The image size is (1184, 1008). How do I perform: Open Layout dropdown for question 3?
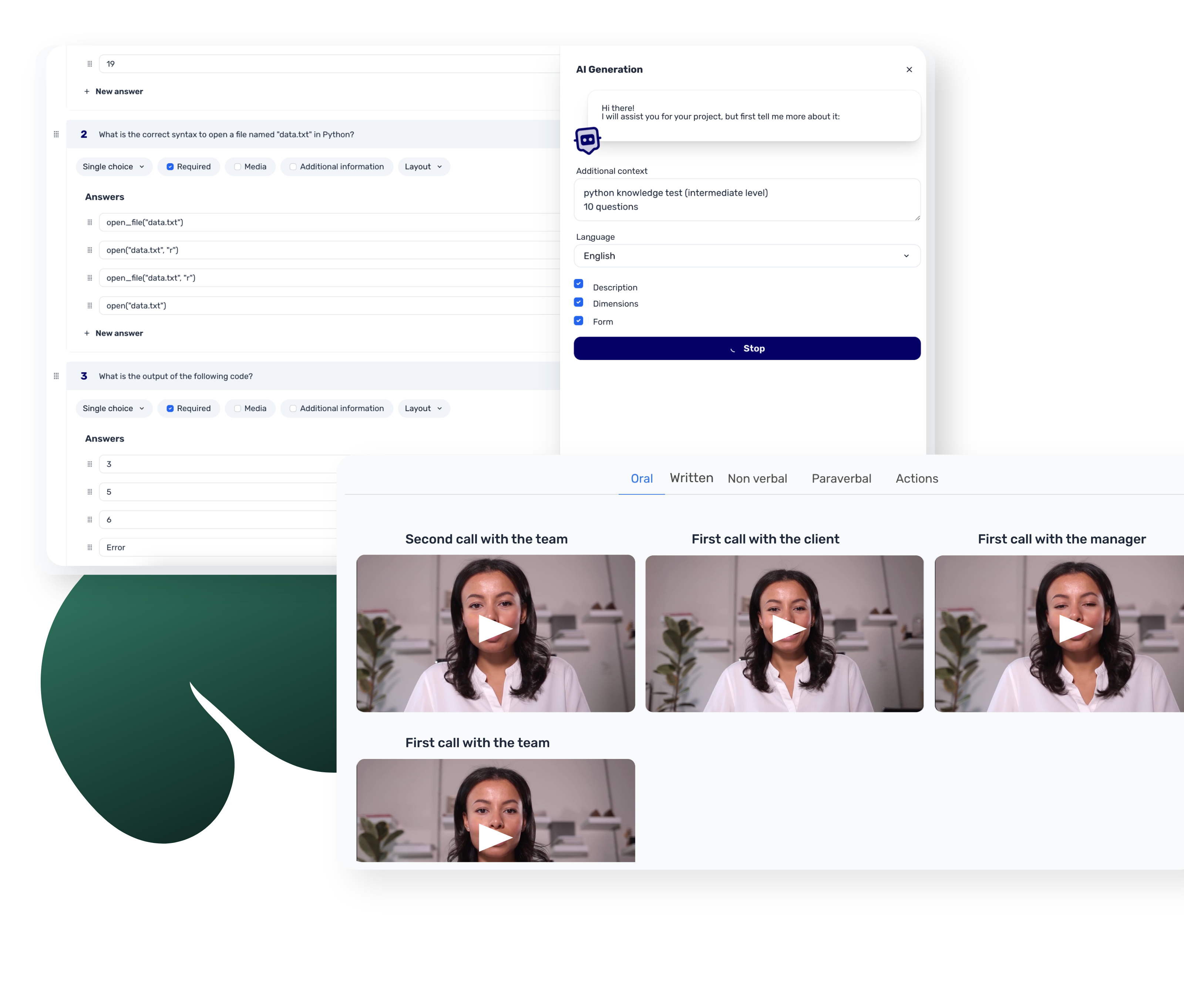pos(423,409)
